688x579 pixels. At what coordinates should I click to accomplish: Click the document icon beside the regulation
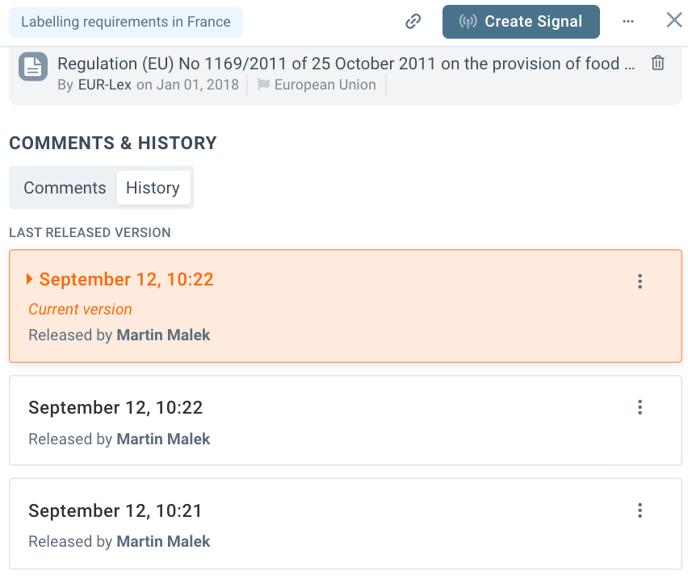[x=33, y=67]
